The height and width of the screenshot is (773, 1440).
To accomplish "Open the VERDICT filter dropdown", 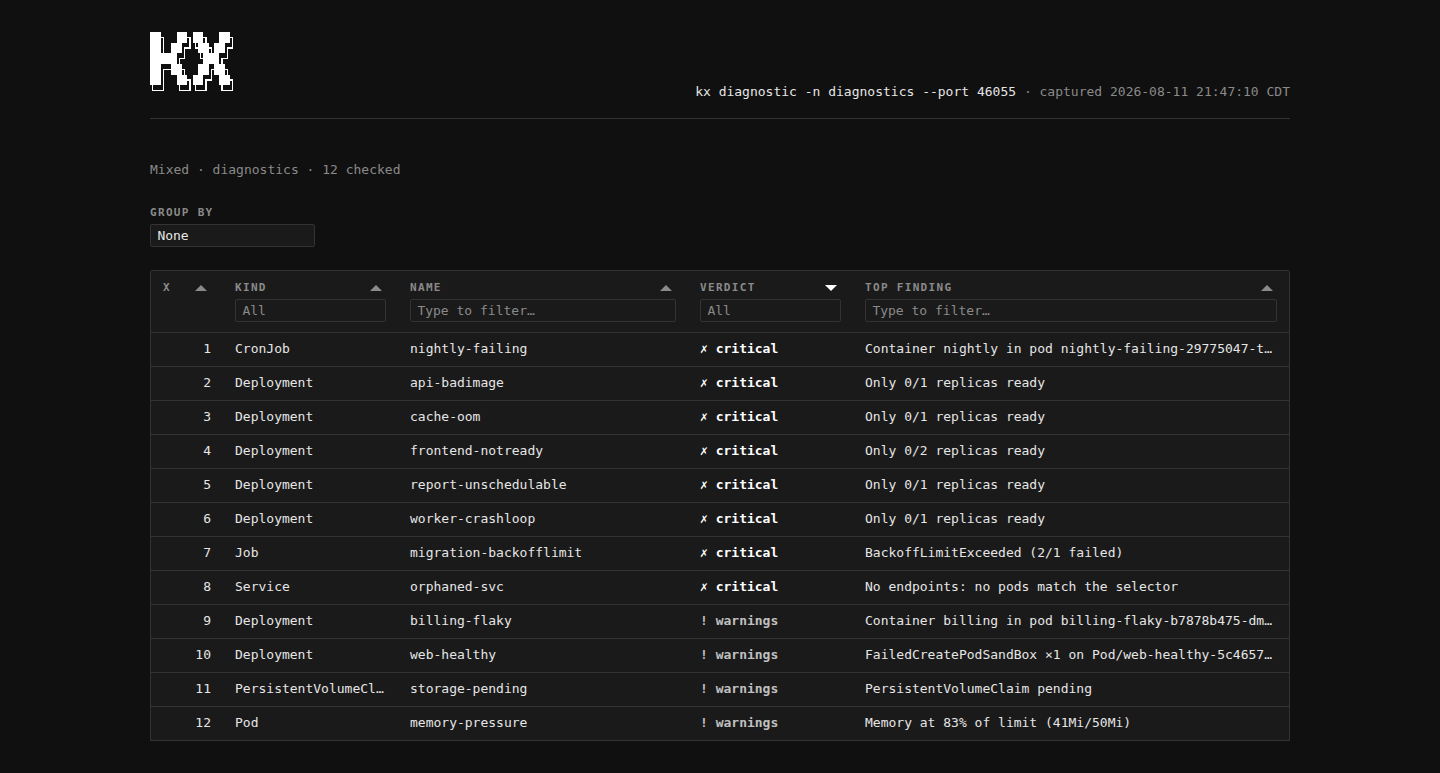I will click(770, 311).
